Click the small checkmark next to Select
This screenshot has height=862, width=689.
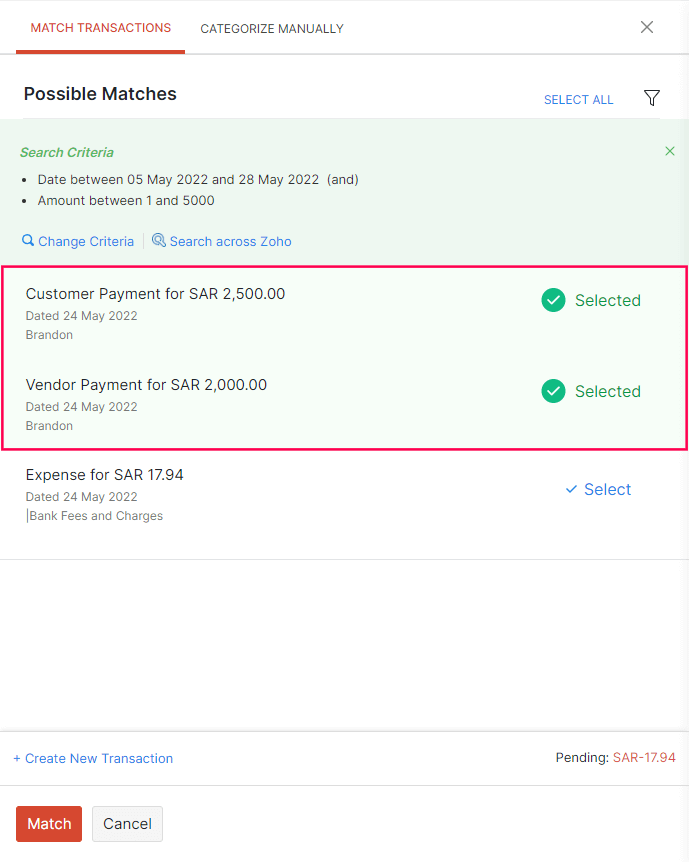tap(572, 489)
